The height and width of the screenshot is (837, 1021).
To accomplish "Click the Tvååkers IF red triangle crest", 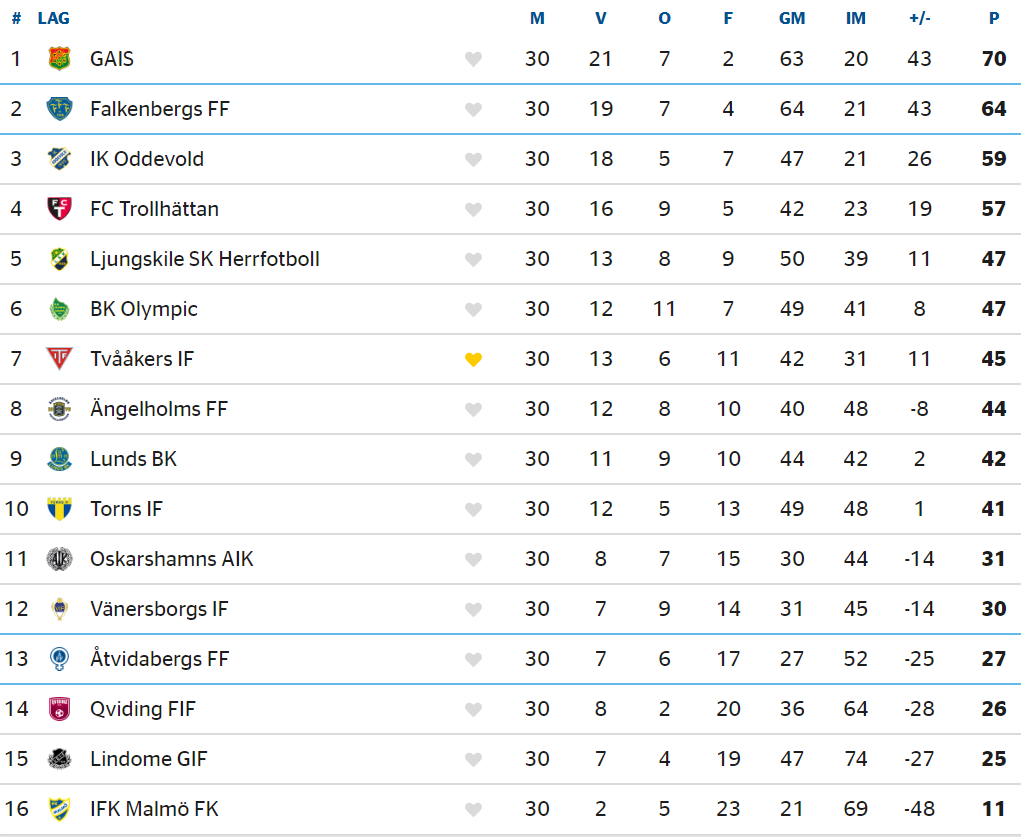I will [x=59, y=358].
